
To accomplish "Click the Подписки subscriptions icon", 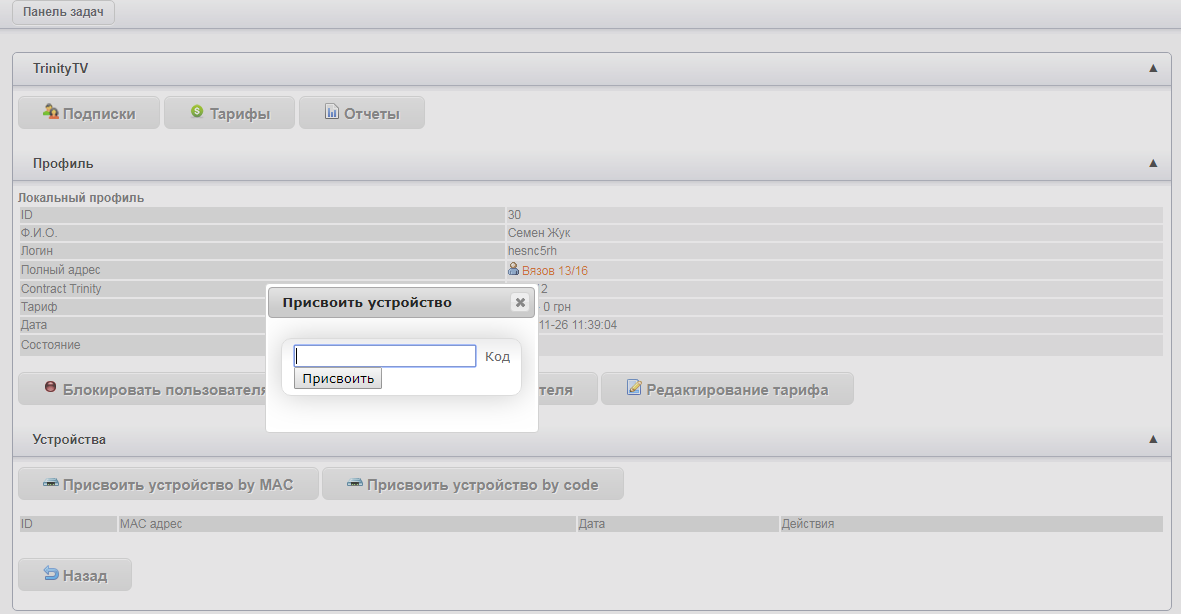I will click(51, 112).
